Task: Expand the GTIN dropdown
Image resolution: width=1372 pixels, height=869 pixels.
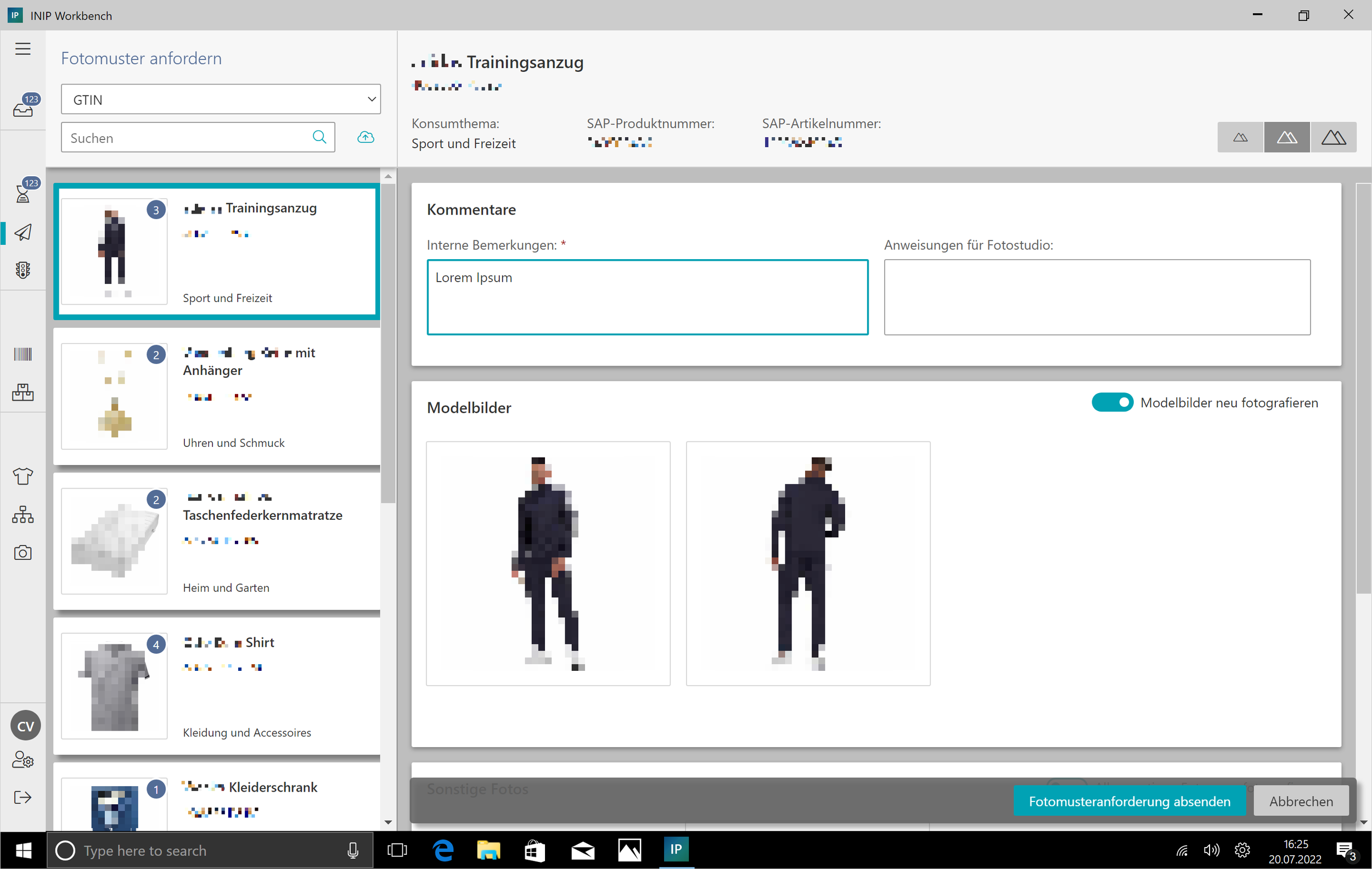Action: [221, 100]
